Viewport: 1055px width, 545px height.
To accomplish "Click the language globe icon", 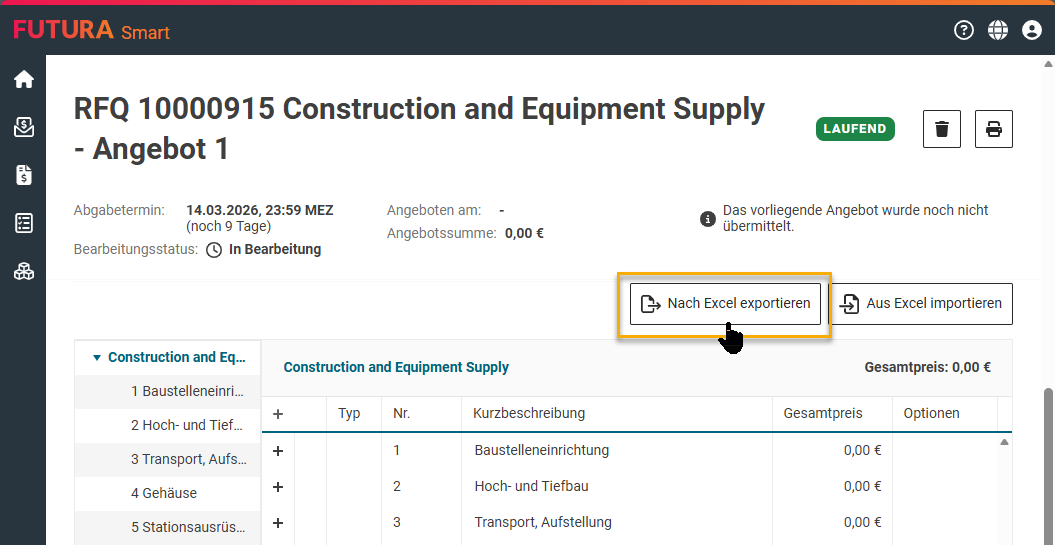I will tap(998, 30).
